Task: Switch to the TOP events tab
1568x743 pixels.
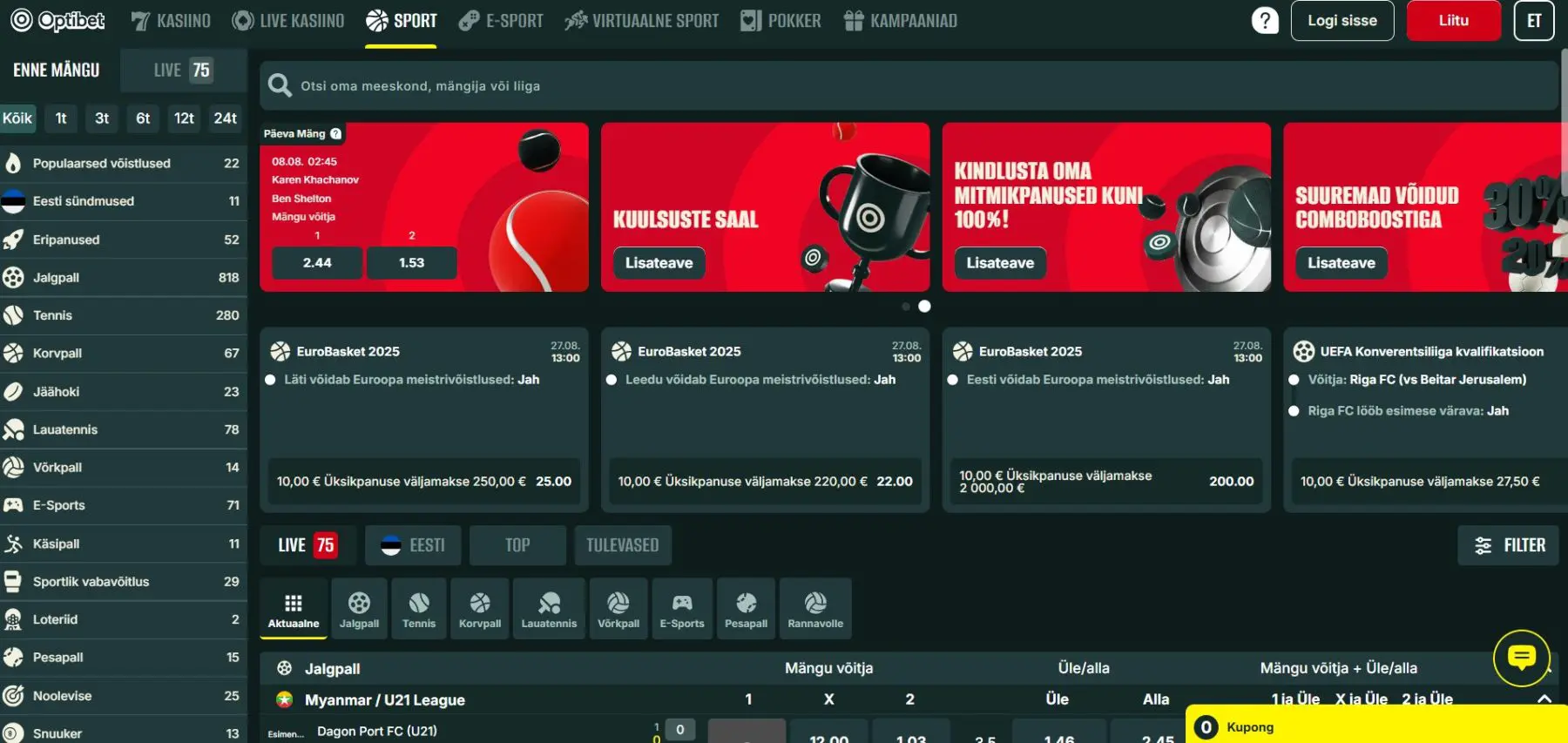Action: click(x=517, y=545)
